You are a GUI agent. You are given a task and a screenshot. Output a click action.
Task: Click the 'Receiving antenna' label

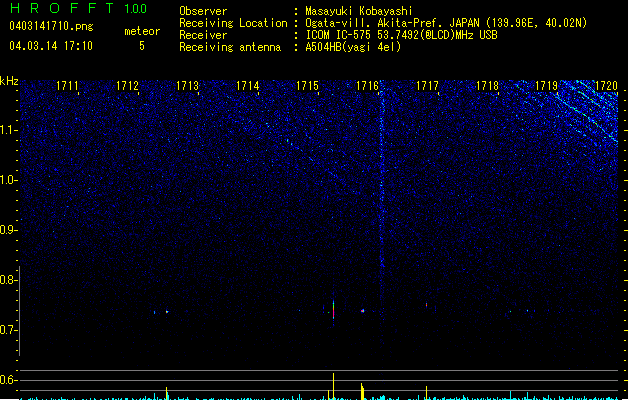click(x=230, y=47)
